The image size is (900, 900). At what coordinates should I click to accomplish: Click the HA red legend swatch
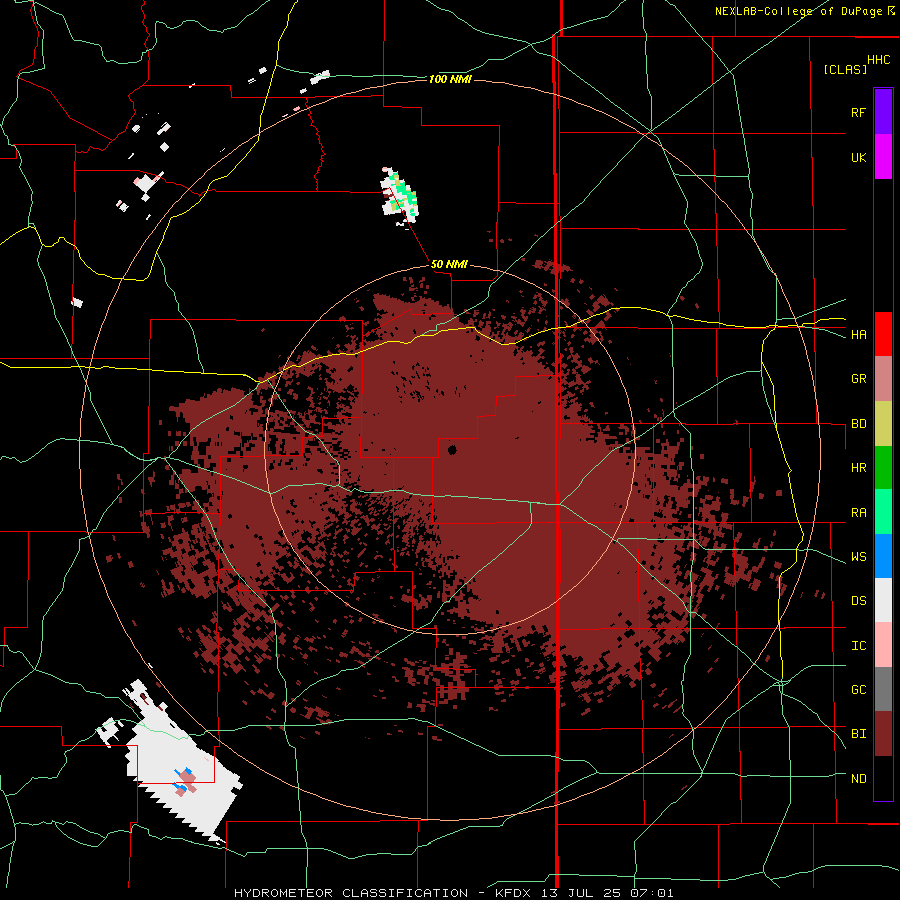883,334
